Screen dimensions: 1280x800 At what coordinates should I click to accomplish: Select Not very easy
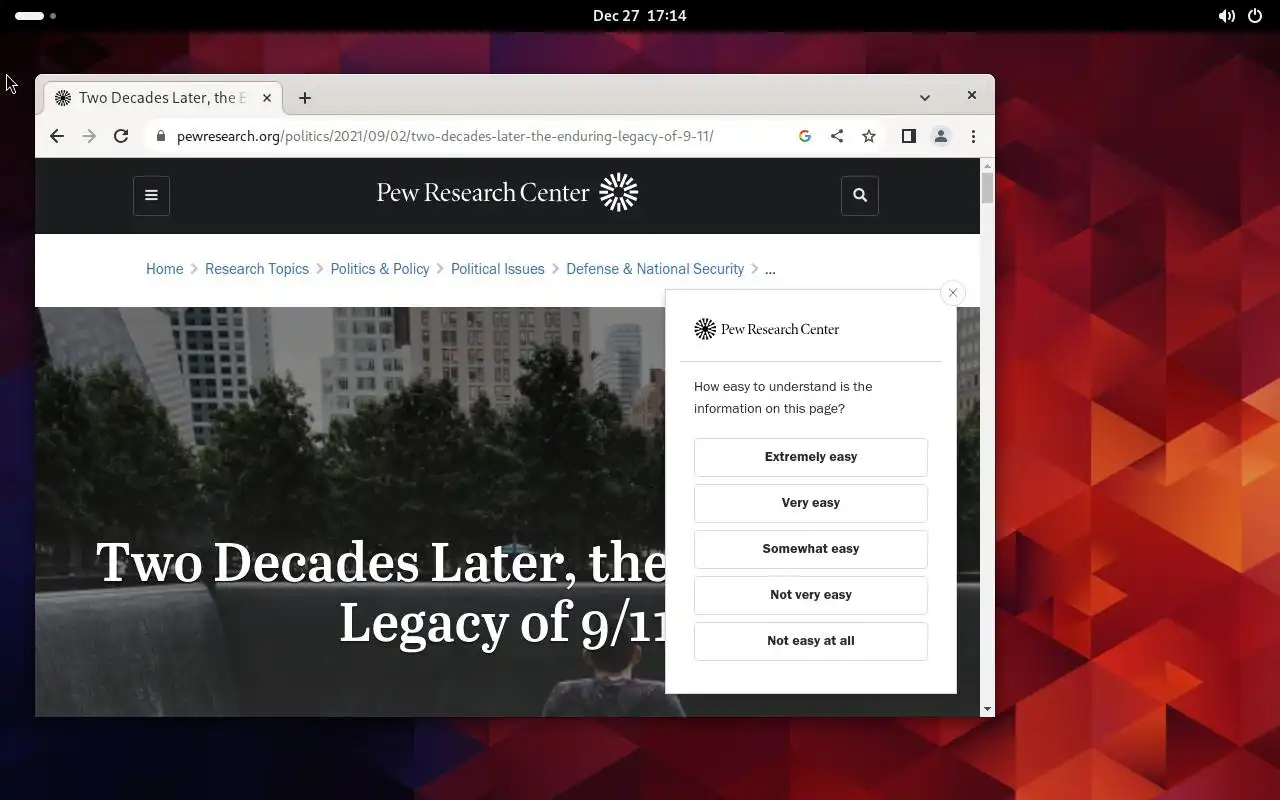pyautogui.click(x=811, y=595)
